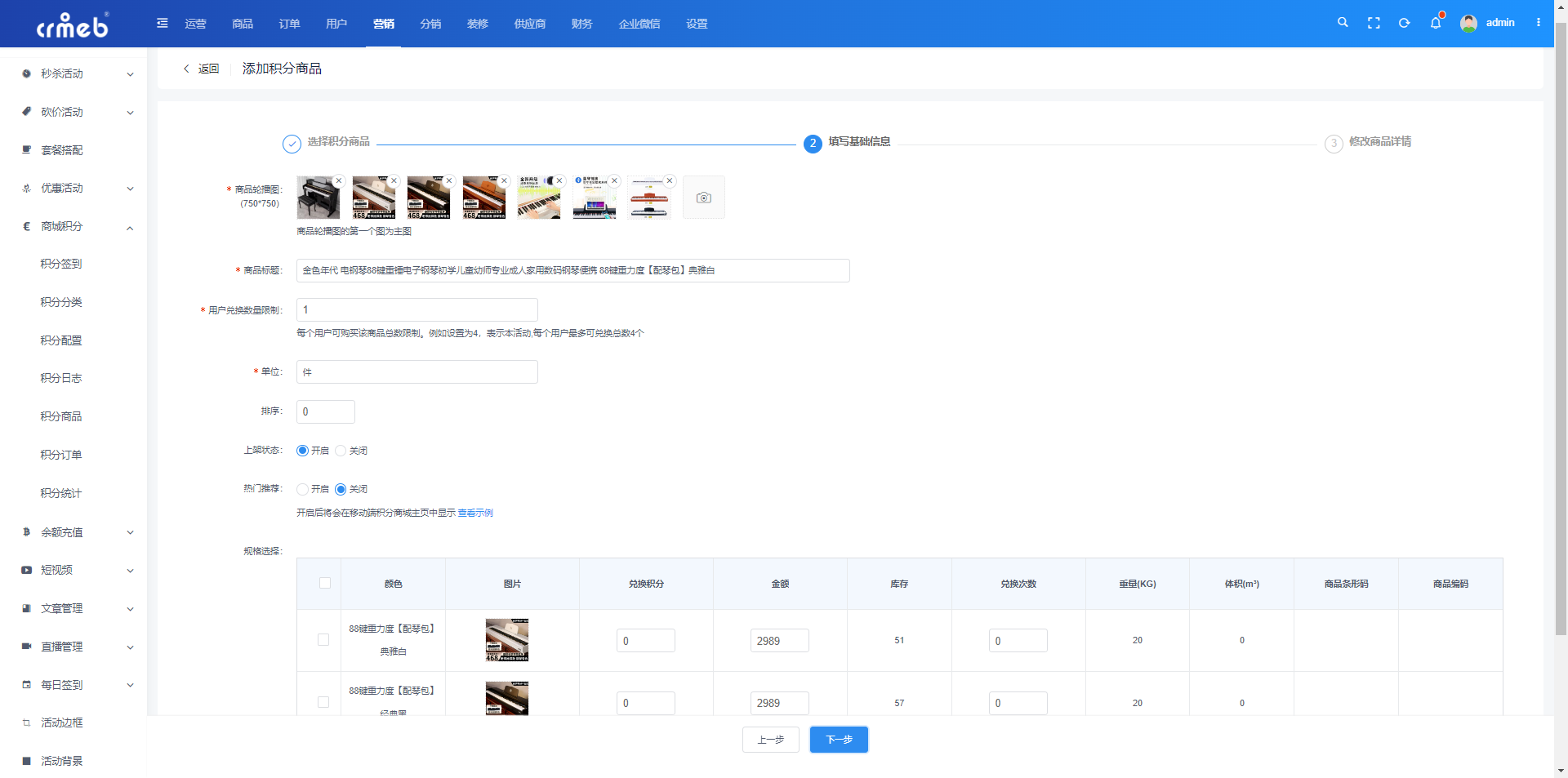The height and width of the screenshot is (778, 1568).
Task: Collapse sidebar with the hamburger icon
Action: 163,23
